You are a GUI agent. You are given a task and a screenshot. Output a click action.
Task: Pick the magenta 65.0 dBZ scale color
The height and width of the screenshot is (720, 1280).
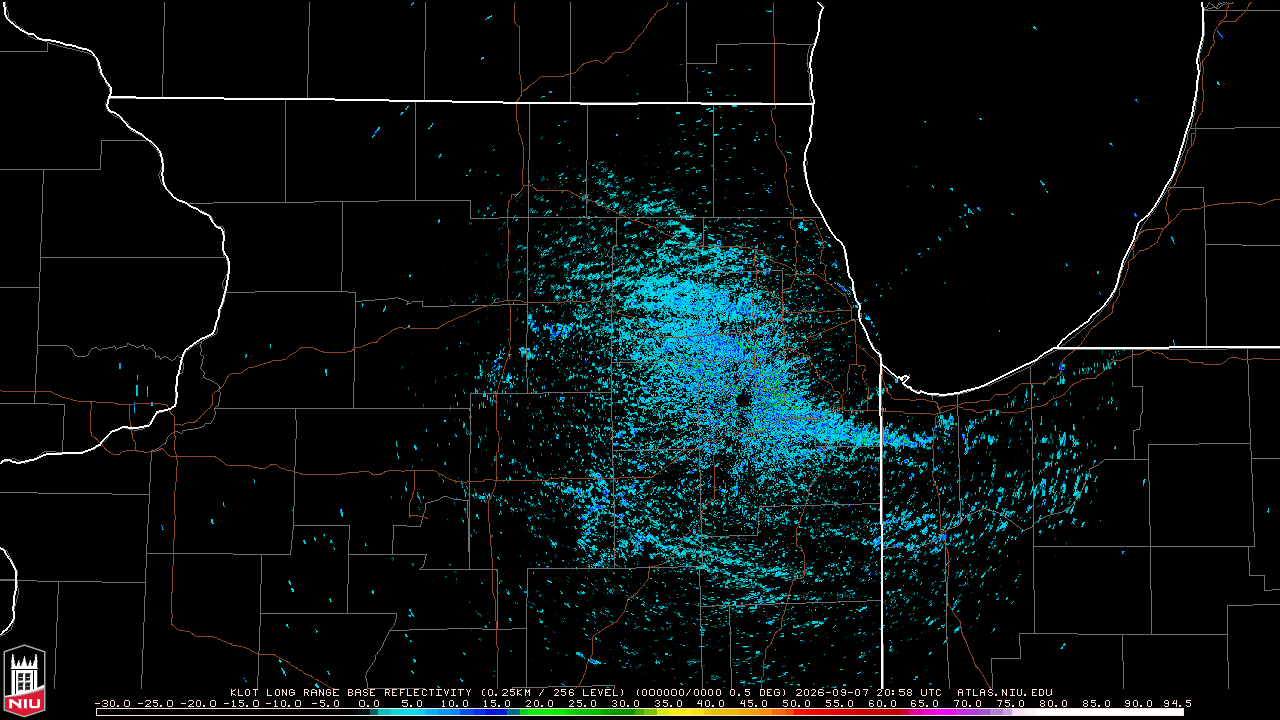point(925,712)
